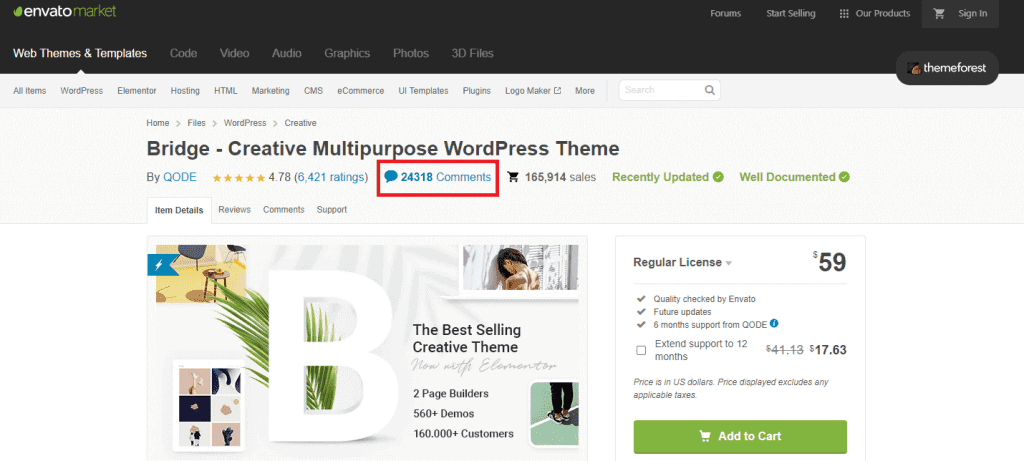Image resolution: width=1024 pixels, height=461 pixels.
Task: Click the Envato Market logo
Action: pyautogui.click(x=64, y=12)
